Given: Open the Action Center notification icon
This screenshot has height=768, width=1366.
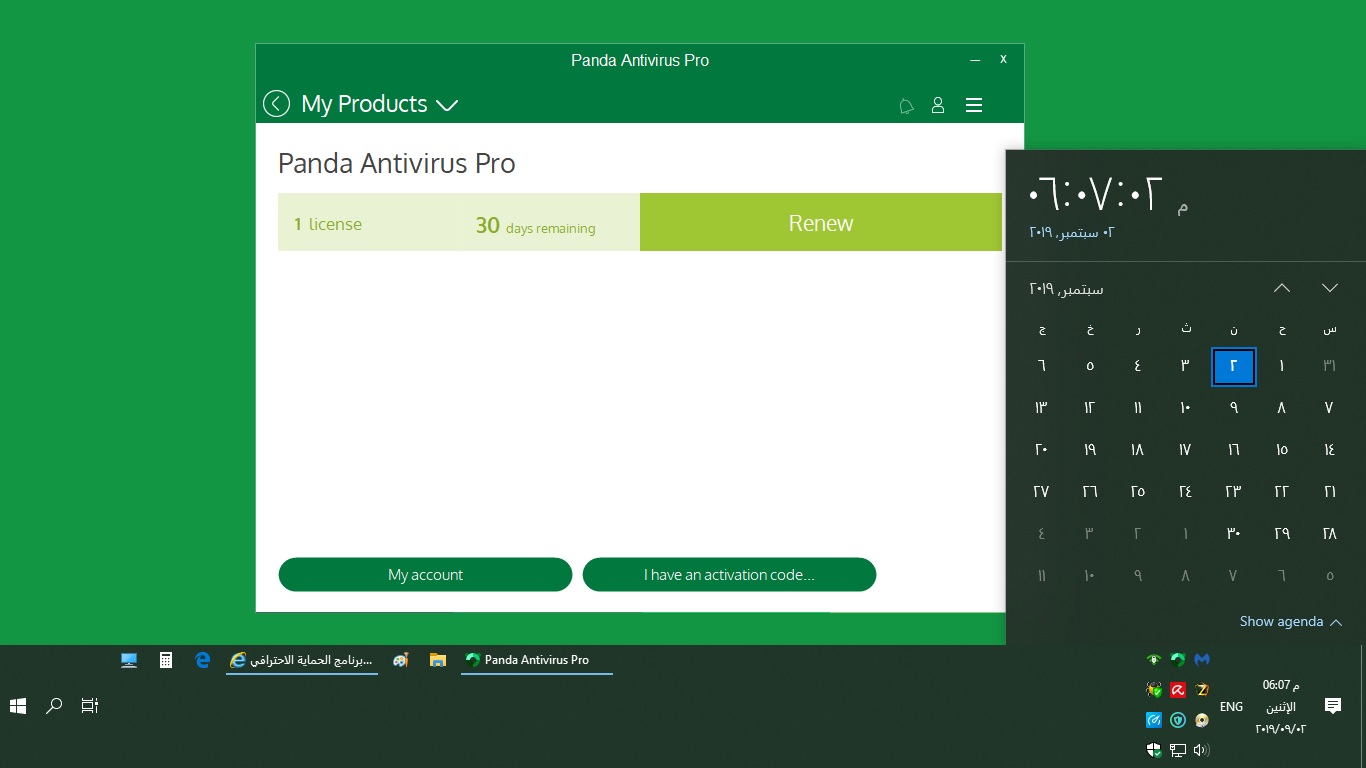Looking at the screenshot, I should pyautogui.click(x=1333, y=706).
